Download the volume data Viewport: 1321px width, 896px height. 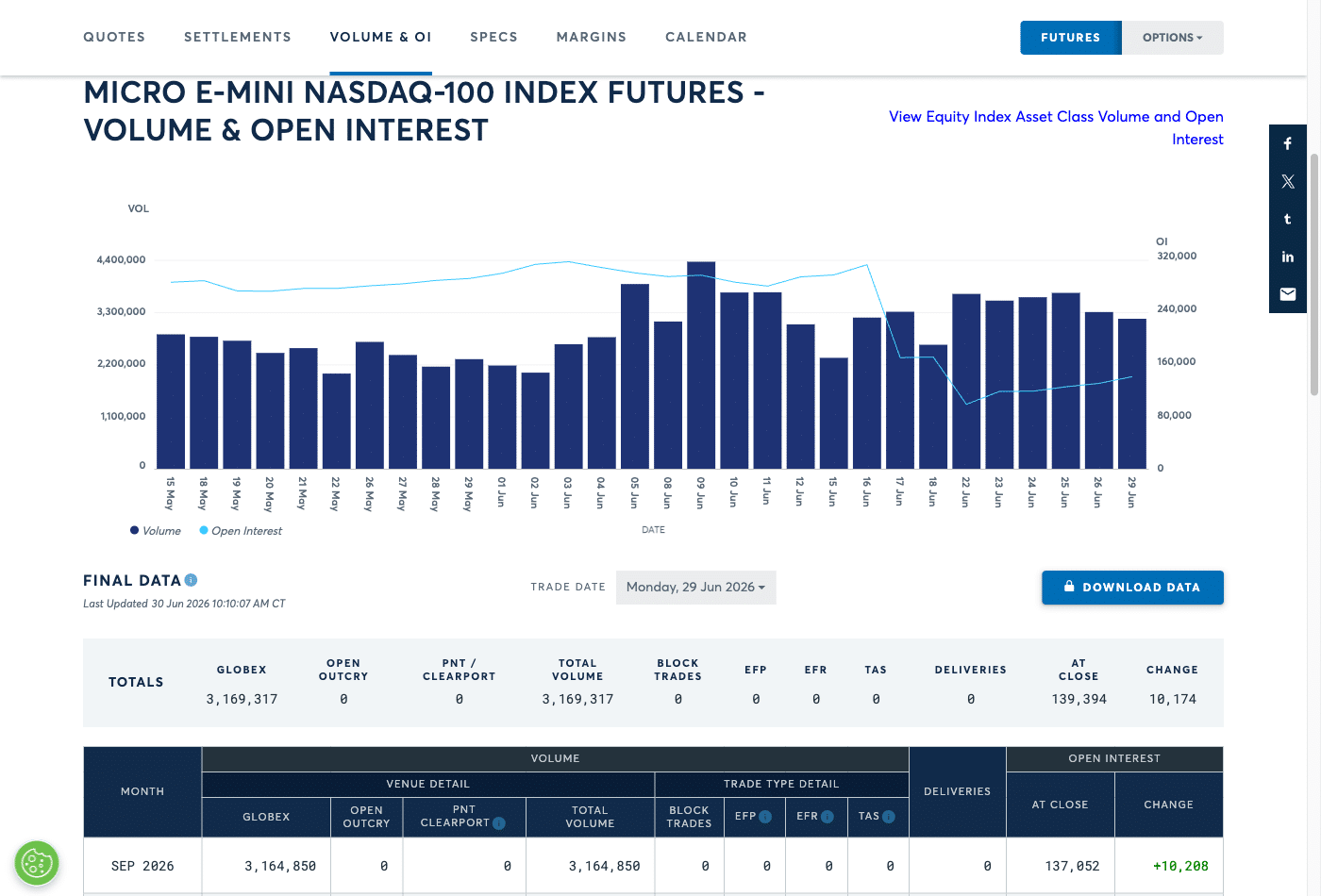click(x=1132, y=587)
